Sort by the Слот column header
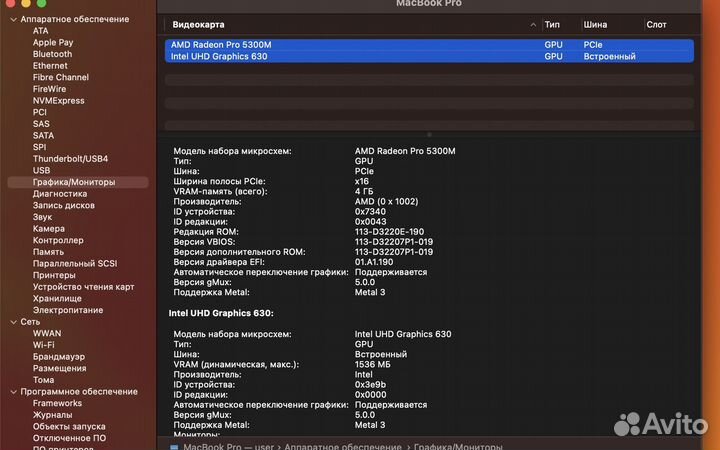This screenshot has height=450, width=720. (656, 25)
